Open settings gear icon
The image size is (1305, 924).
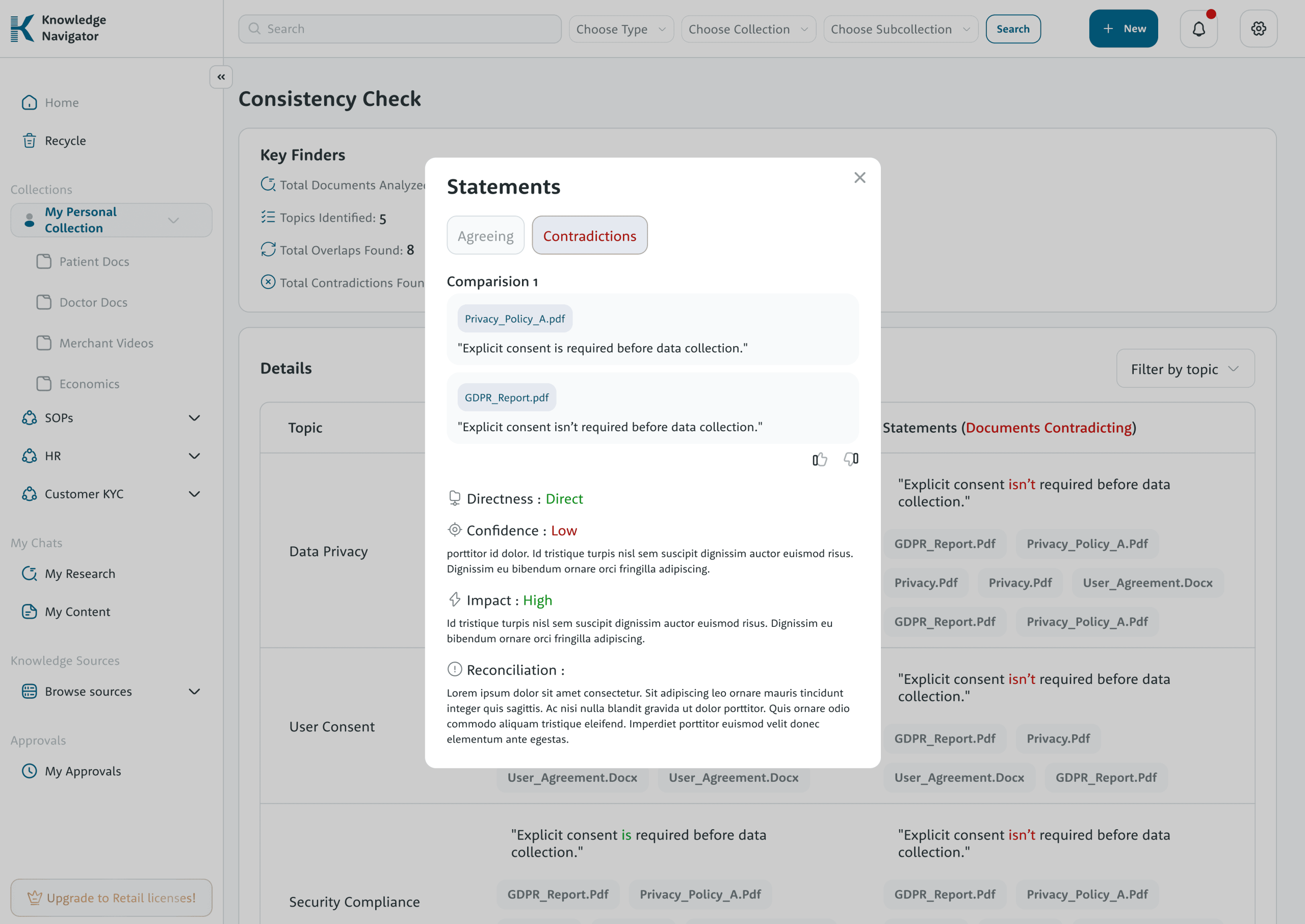pyautogui.click(x=1258, y=29)
